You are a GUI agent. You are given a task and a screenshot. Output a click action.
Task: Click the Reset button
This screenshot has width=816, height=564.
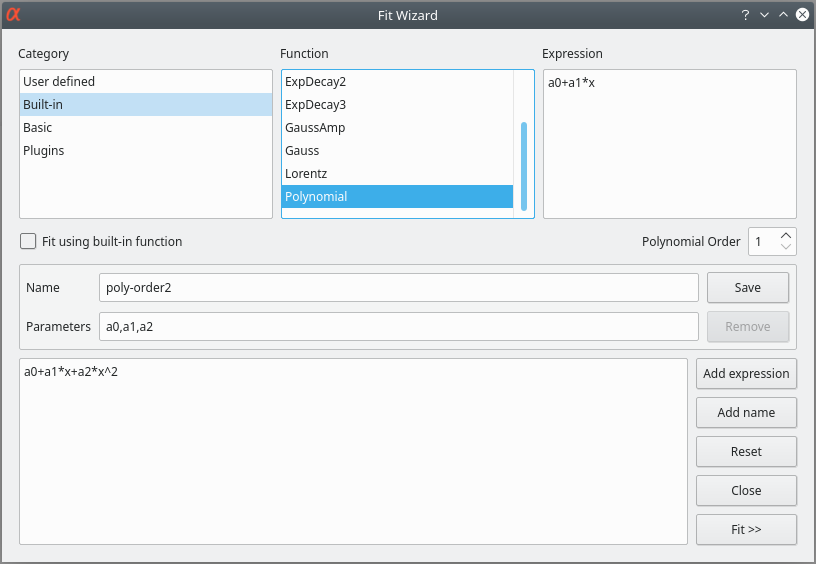click(746, 451)
